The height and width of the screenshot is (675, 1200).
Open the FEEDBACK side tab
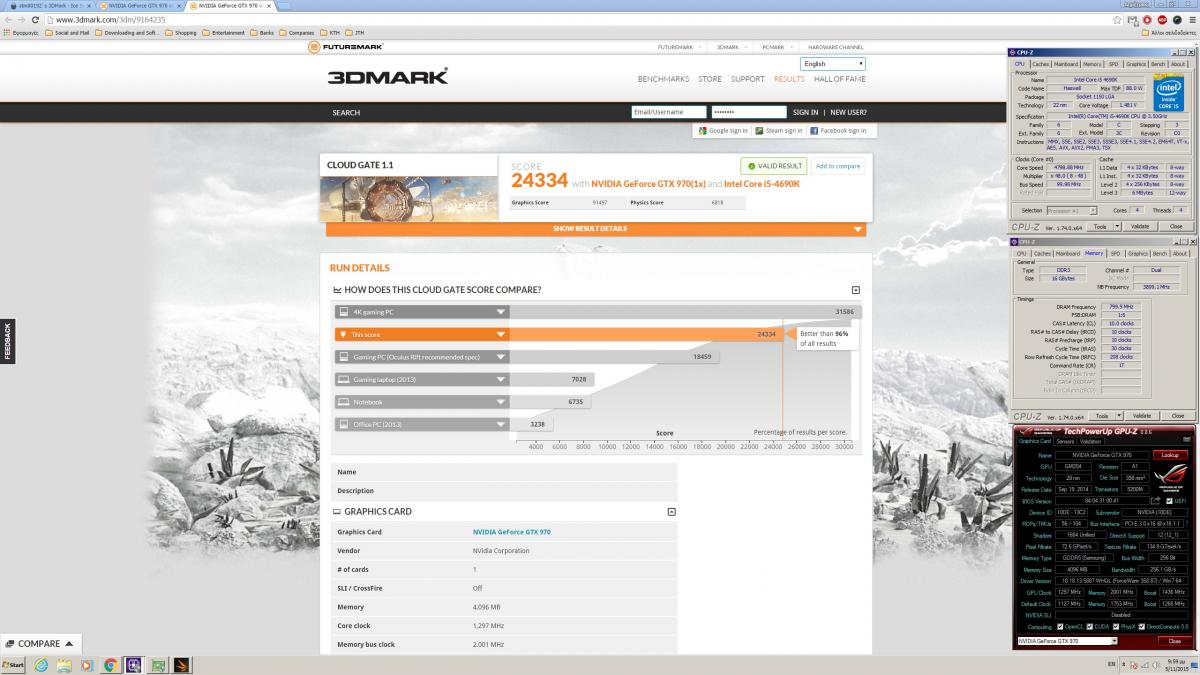[x=7, y=341]
